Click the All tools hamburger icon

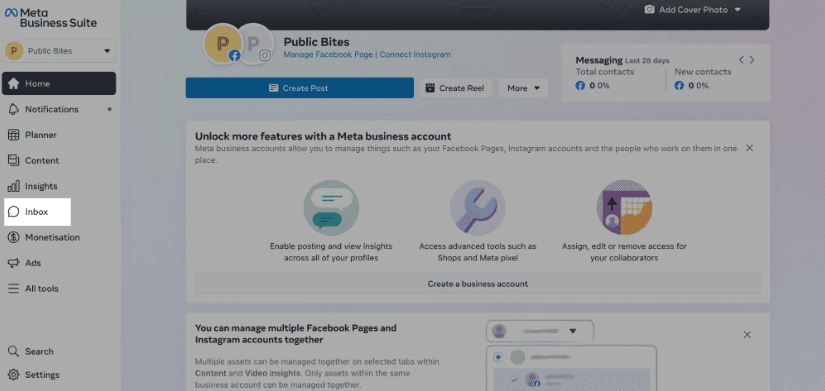coord(14,288)
